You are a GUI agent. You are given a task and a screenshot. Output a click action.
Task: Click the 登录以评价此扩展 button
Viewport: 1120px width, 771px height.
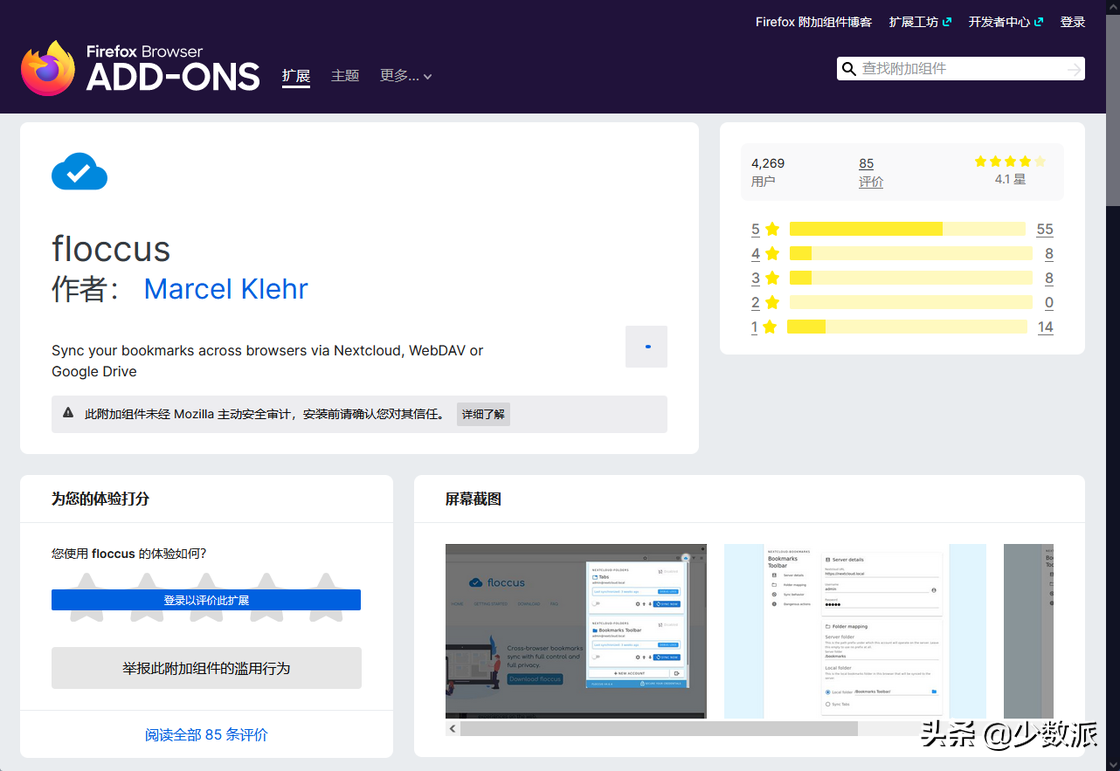tap(206, 600)
